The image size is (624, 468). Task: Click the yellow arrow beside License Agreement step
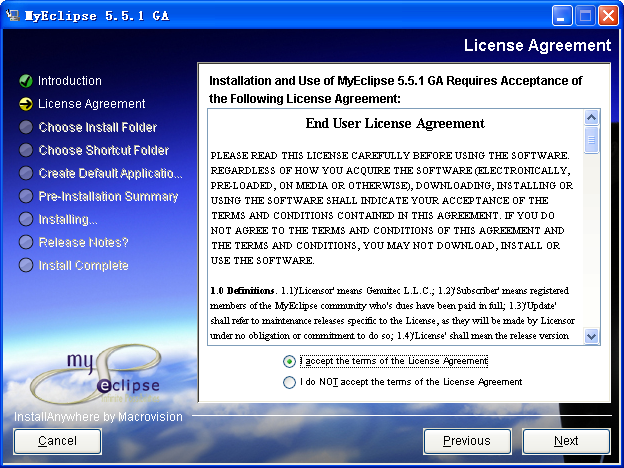pyautogui.click(x=26, y=104)
